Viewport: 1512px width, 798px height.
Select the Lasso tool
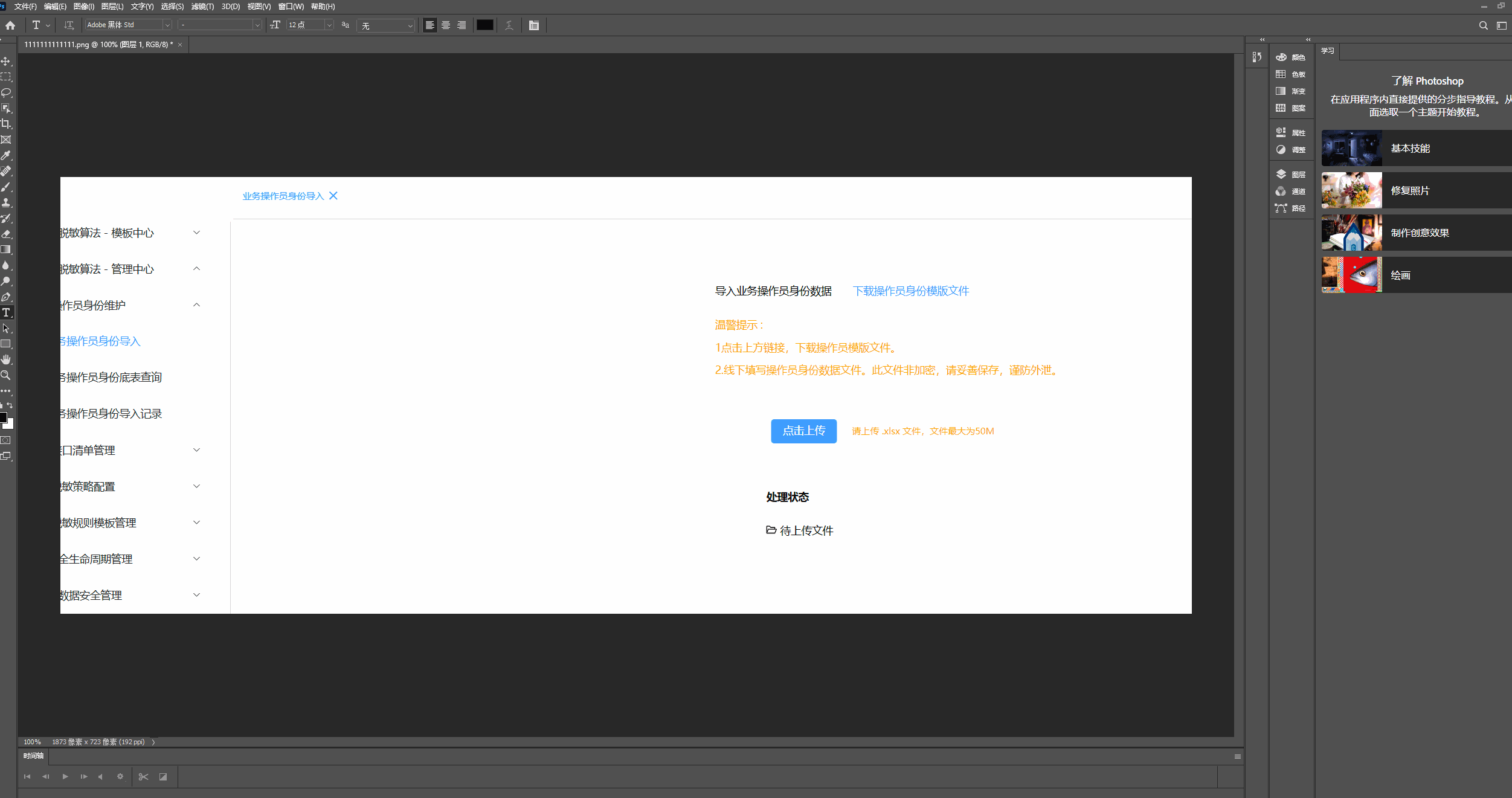7,92
